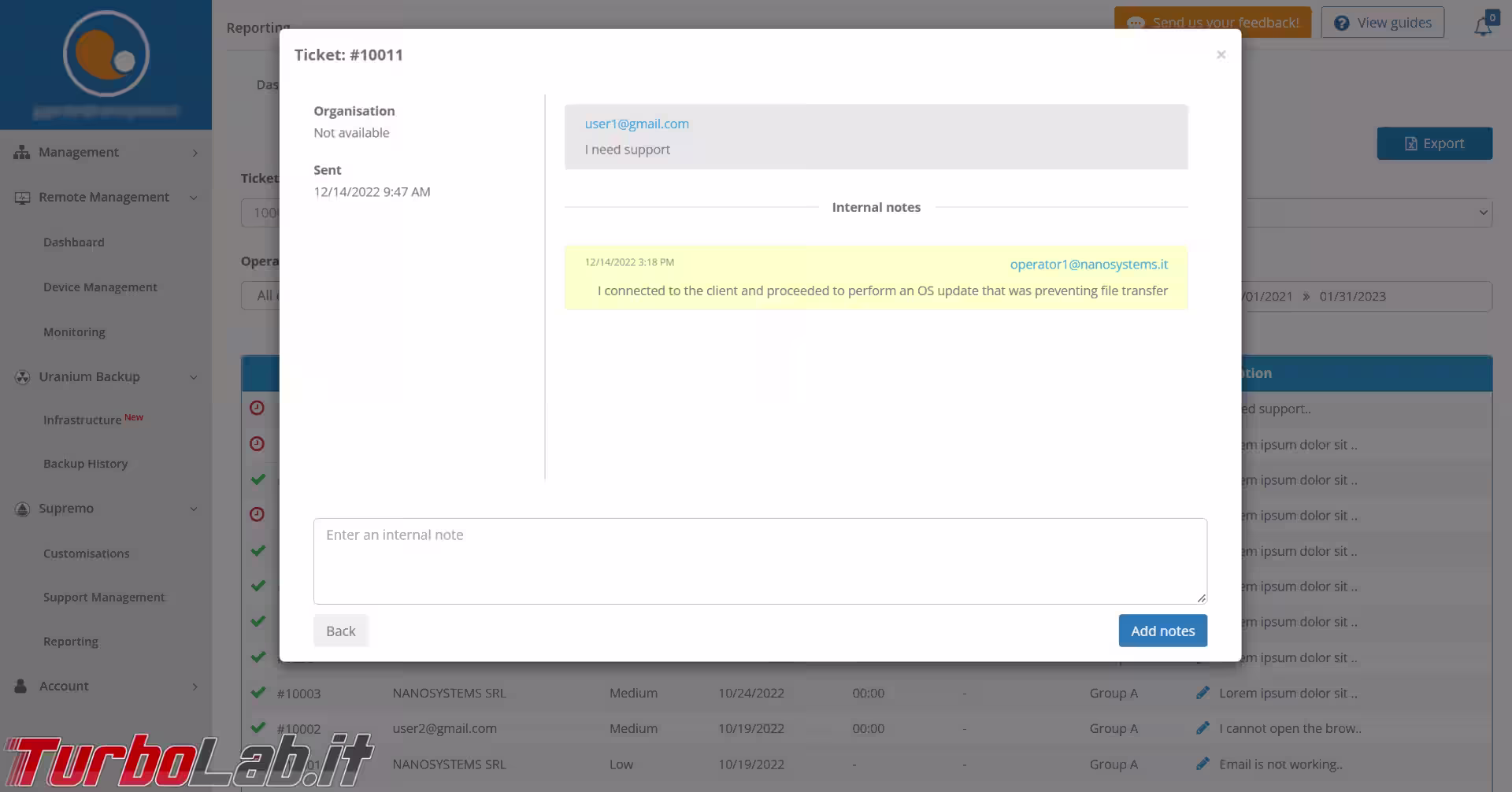Click the ticket sent date 12/14/2022 9:47 AM
This screenshot has width=1512, height=792.
pyautogui.click(x=372, y=192)
